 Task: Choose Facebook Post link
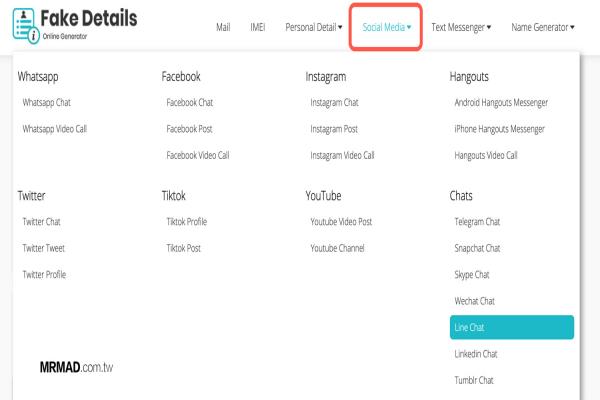tap(189, 129)
